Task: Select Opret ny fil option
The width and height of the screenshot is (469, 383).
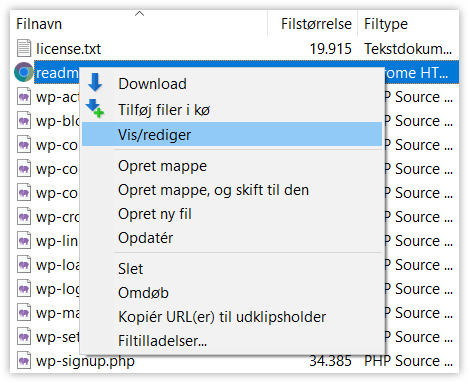Action: pos(155,214)
